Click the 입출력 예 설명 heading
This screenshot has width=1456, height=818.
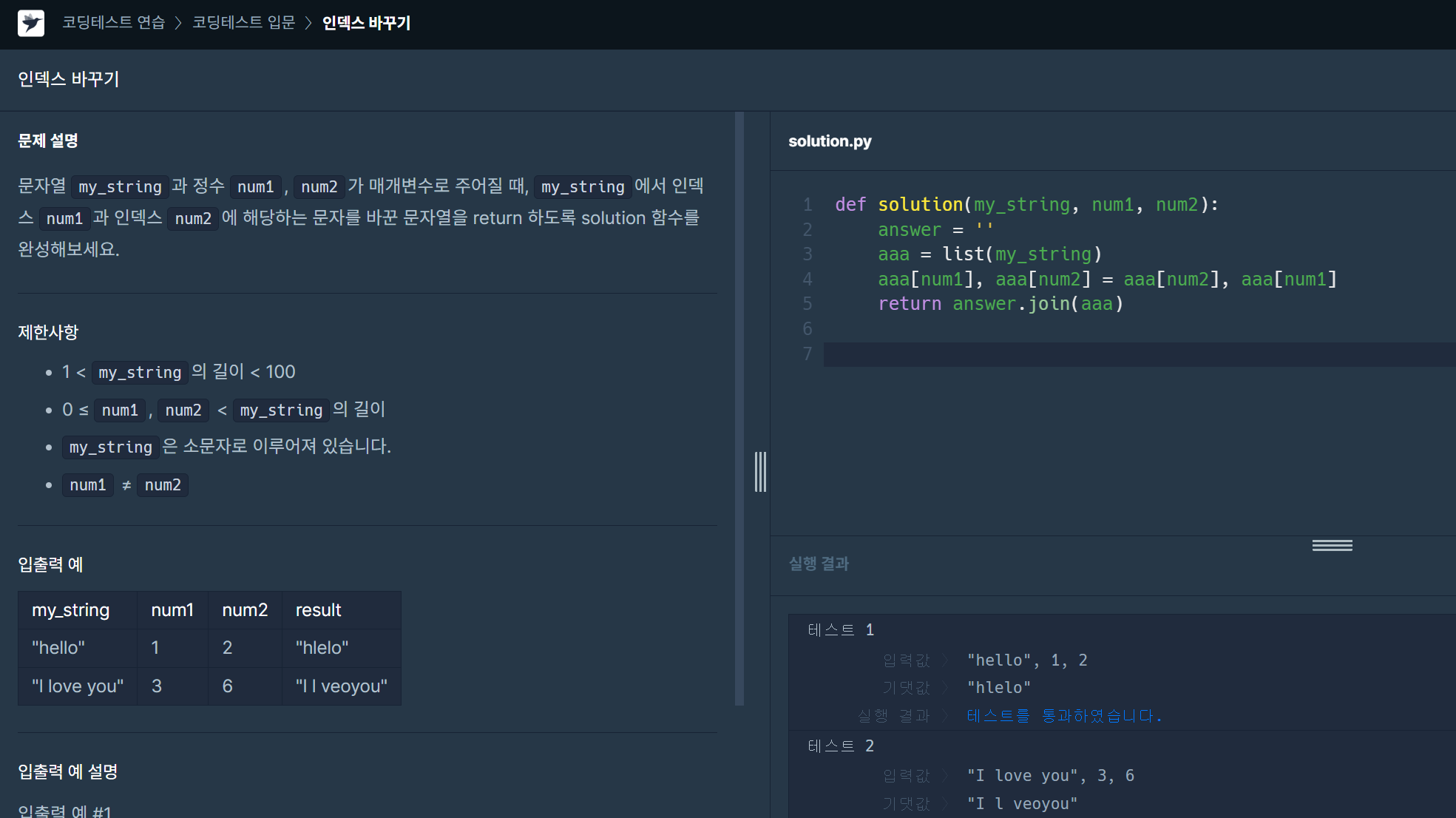(x=68, y=772)
